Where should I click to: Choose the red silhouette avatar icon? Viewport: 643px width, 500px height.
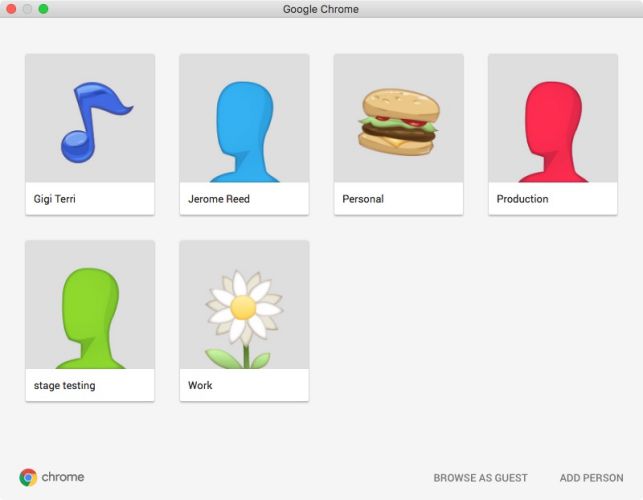(x=553, y=131)
